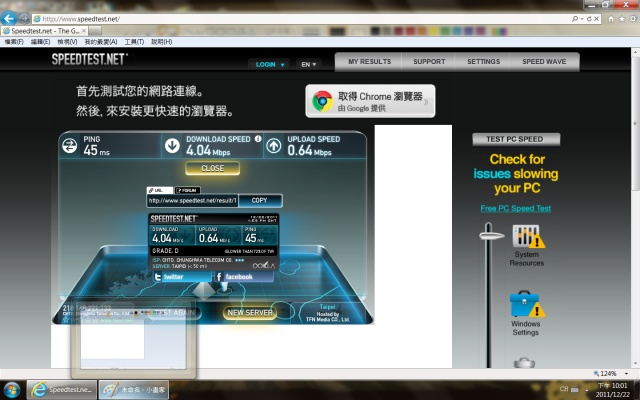Click the download speed arrow icon
640x400 pixels.
[x=172, y=146]
